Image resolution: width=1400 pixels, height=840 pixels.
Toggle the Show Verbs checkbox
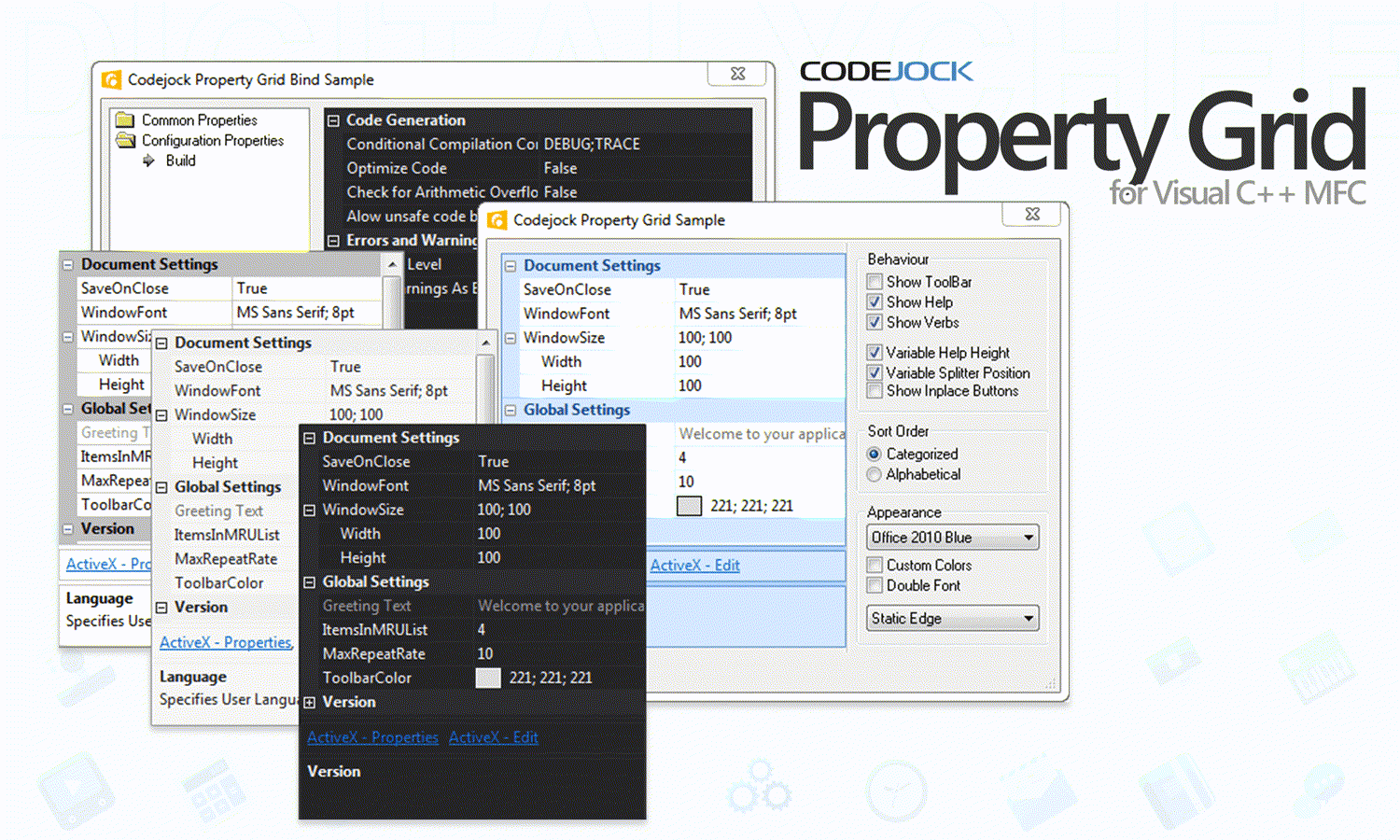click(875, 323)
